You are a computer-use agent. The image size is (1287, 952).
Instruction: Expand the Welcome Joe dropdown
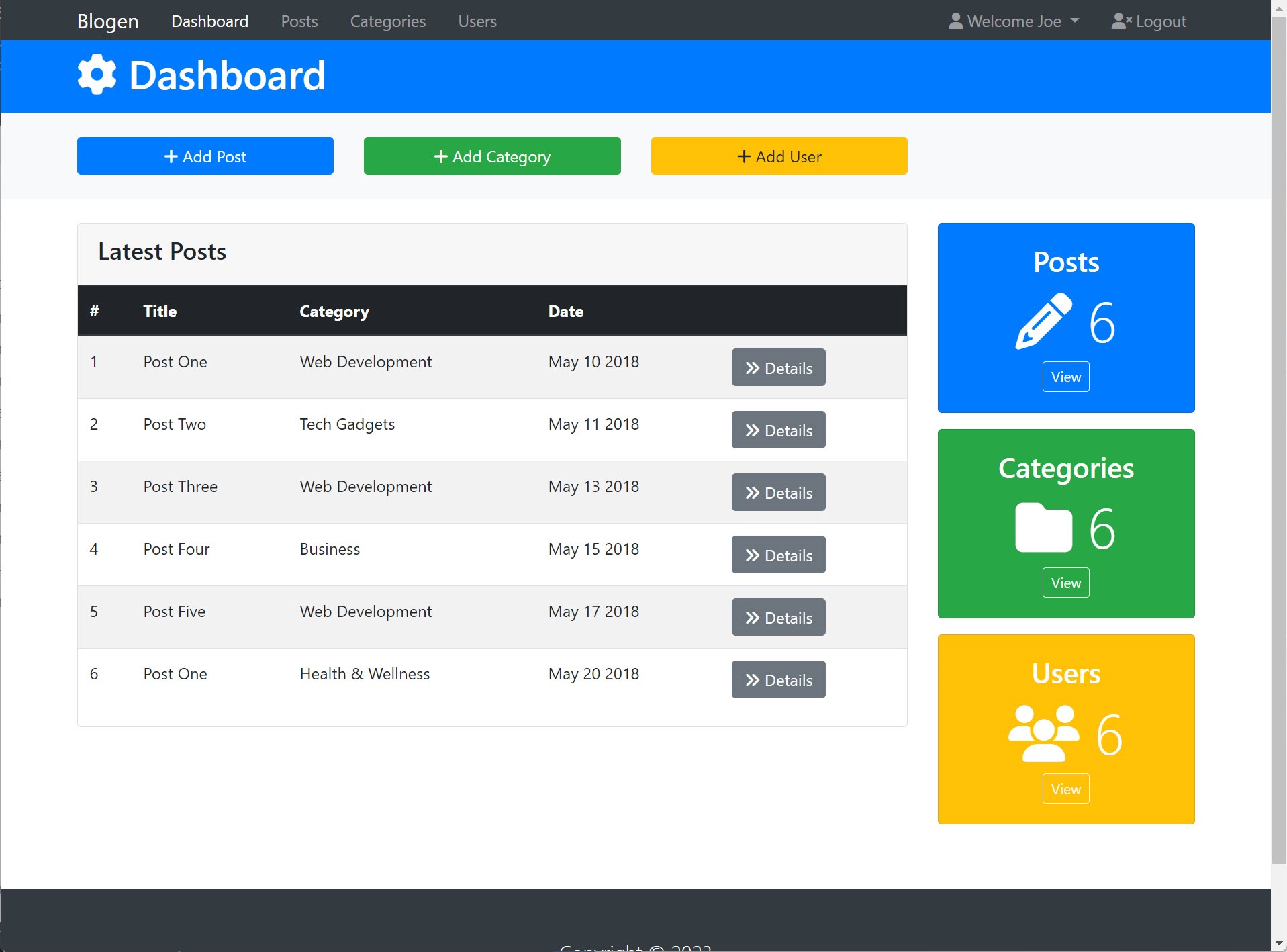click(x=1074, y=20)
